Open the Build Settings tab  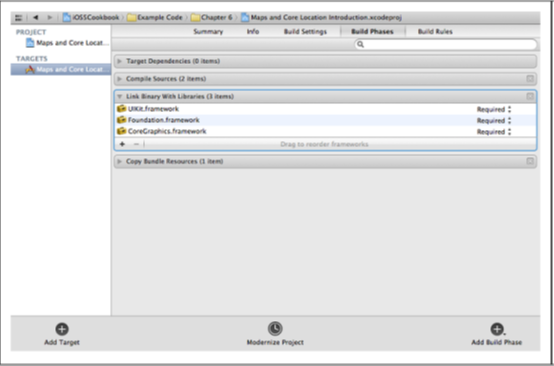tap(305, 31)
